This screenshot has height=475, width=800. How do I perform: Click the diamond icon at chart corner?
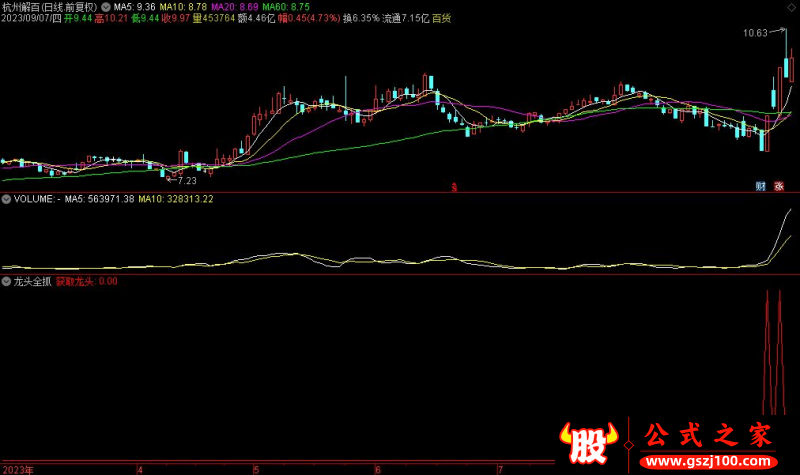pos(791,7)
